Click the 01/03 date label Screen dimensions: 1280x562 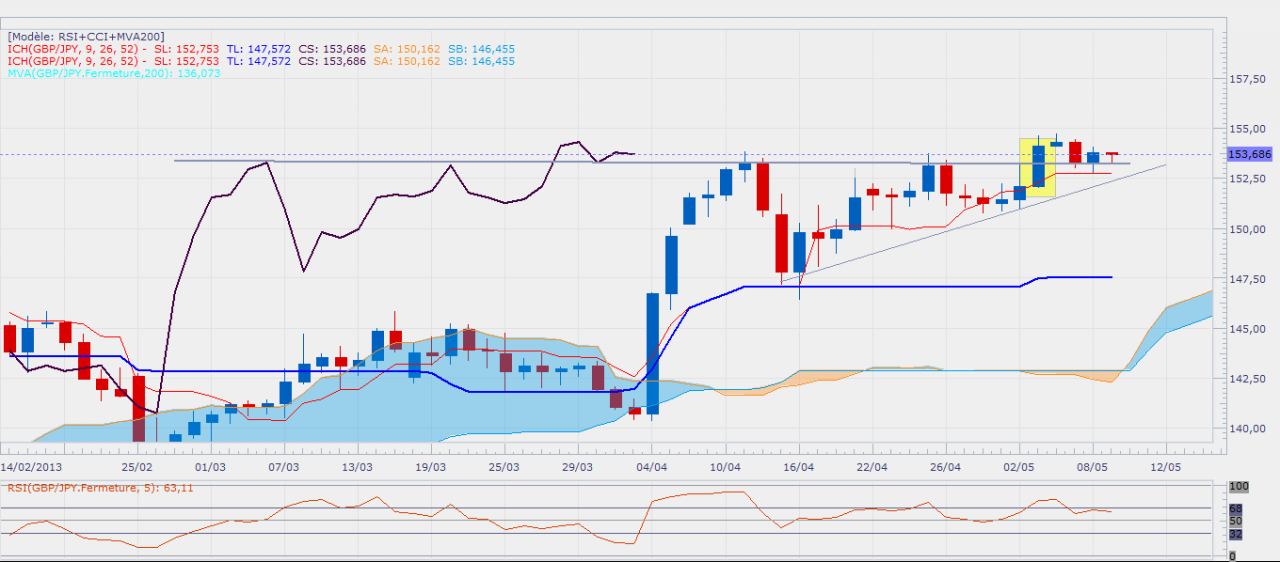tap(210, 466)
